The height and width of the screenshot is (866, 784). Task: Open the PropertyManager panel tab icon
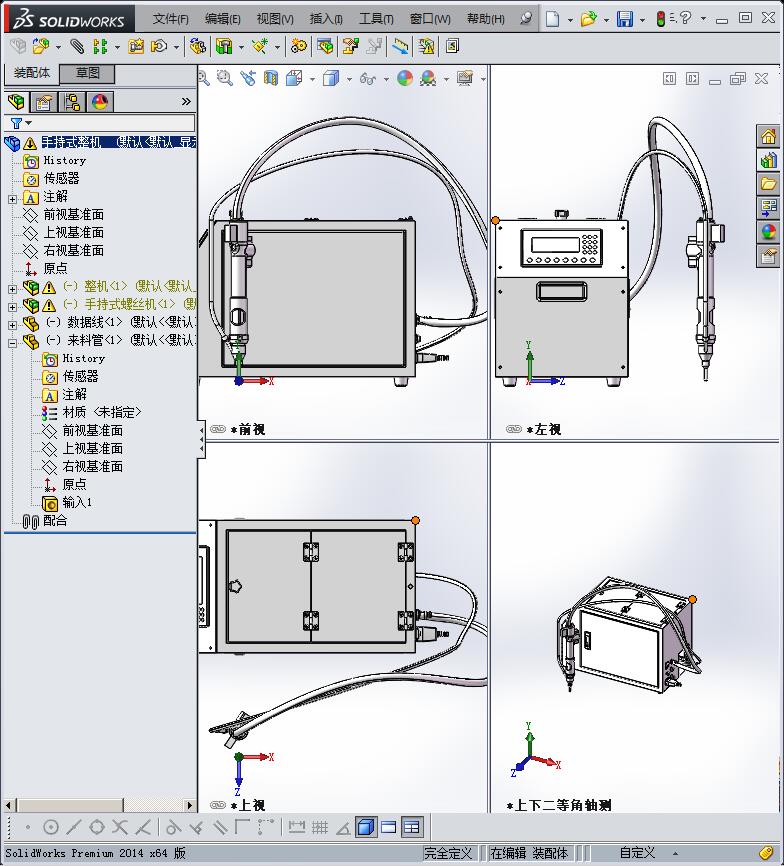pyautogui.click(x=44, y=102)
